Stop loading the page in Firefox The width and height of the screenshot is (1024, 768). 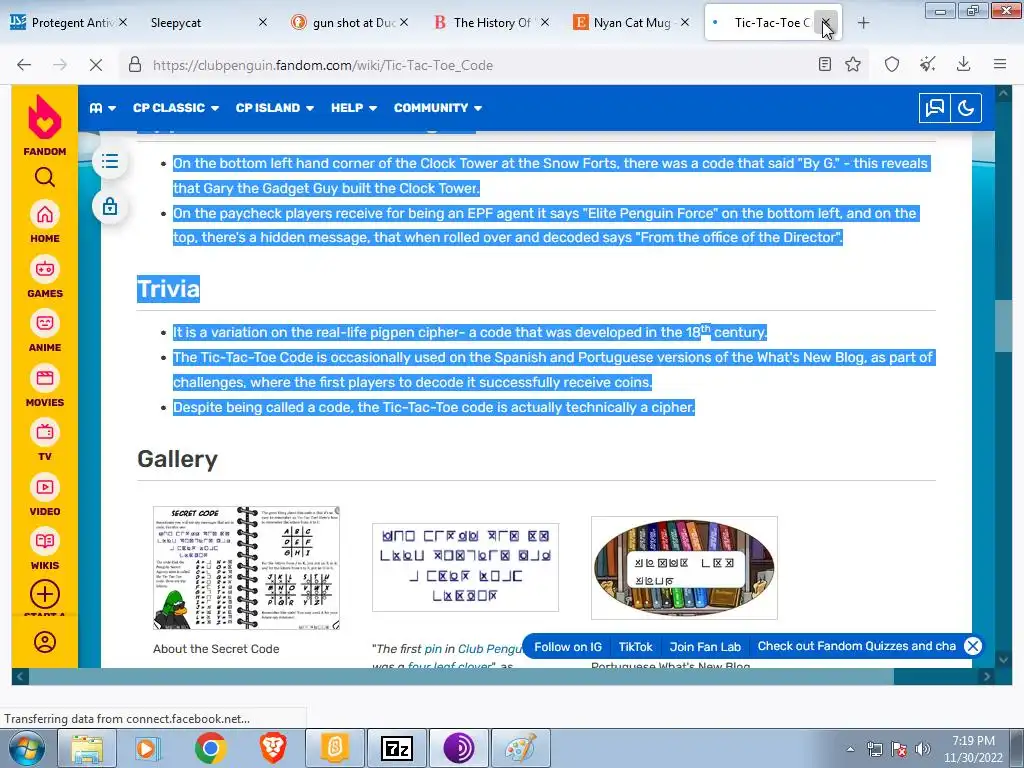click(95, 65)
